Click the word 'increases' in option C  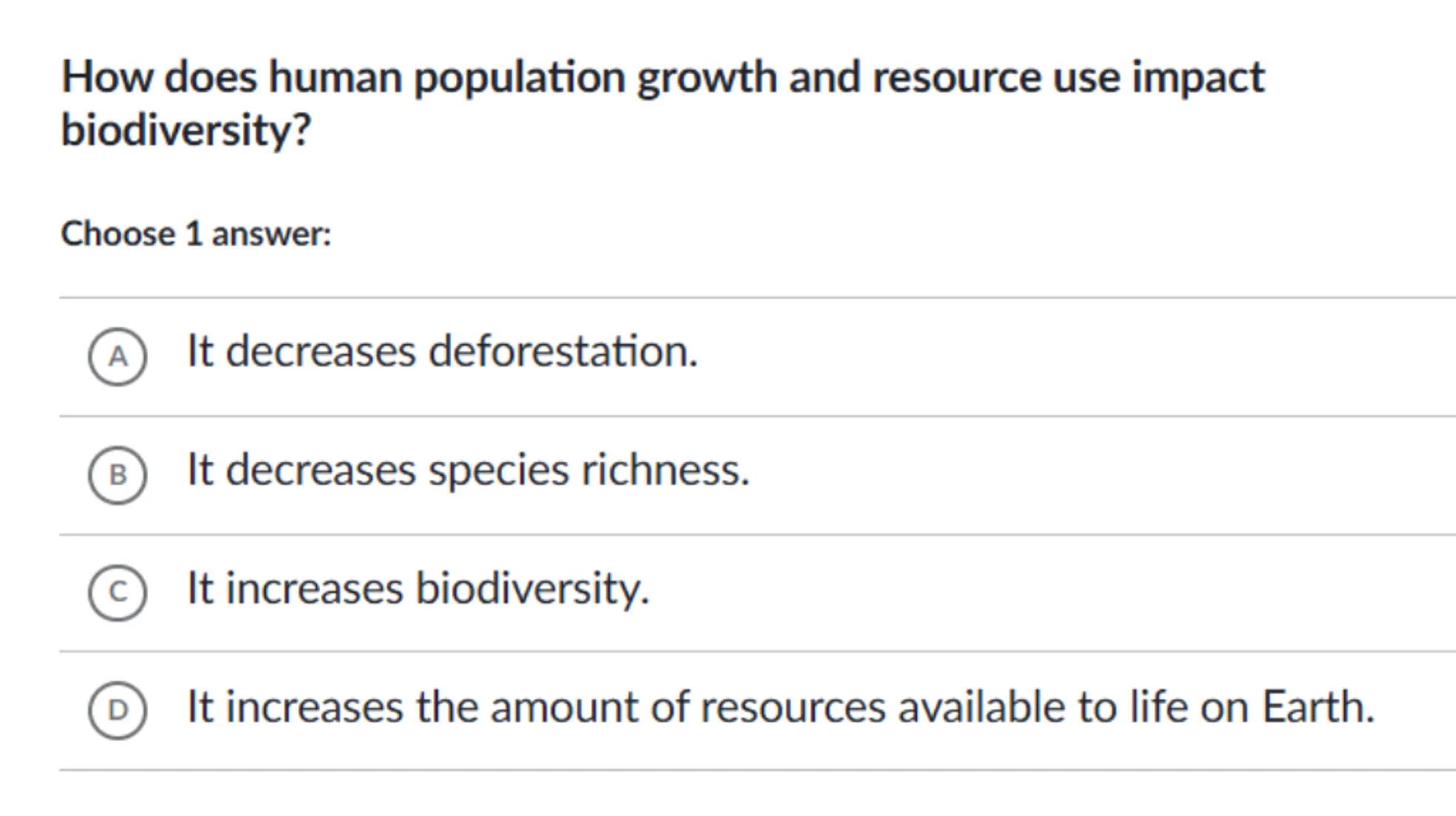(314, 589)
